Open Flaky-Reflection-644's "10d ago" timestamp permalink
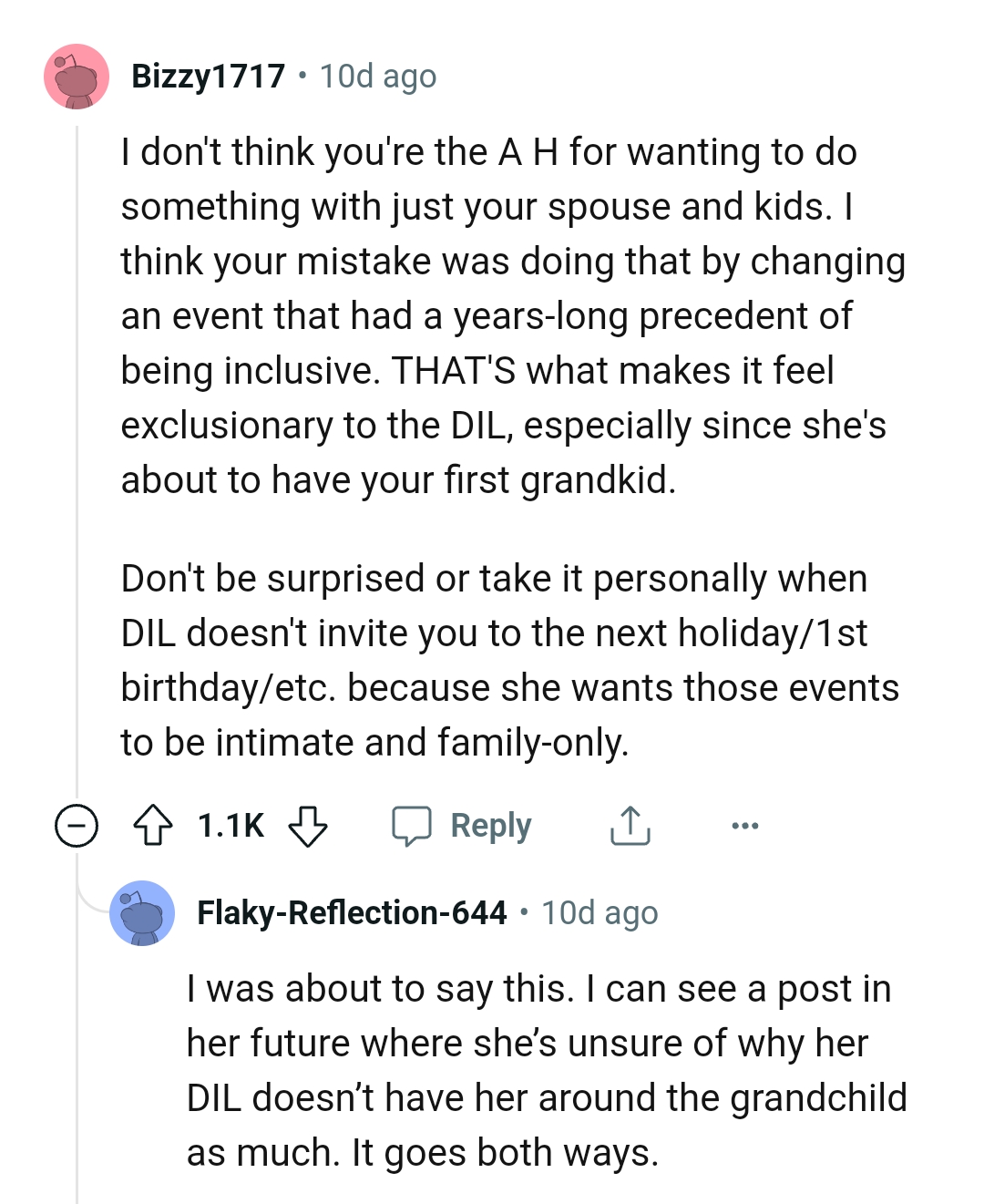Image resolution: width=984 pixels, height=1204 pixels. coord(600,913)
